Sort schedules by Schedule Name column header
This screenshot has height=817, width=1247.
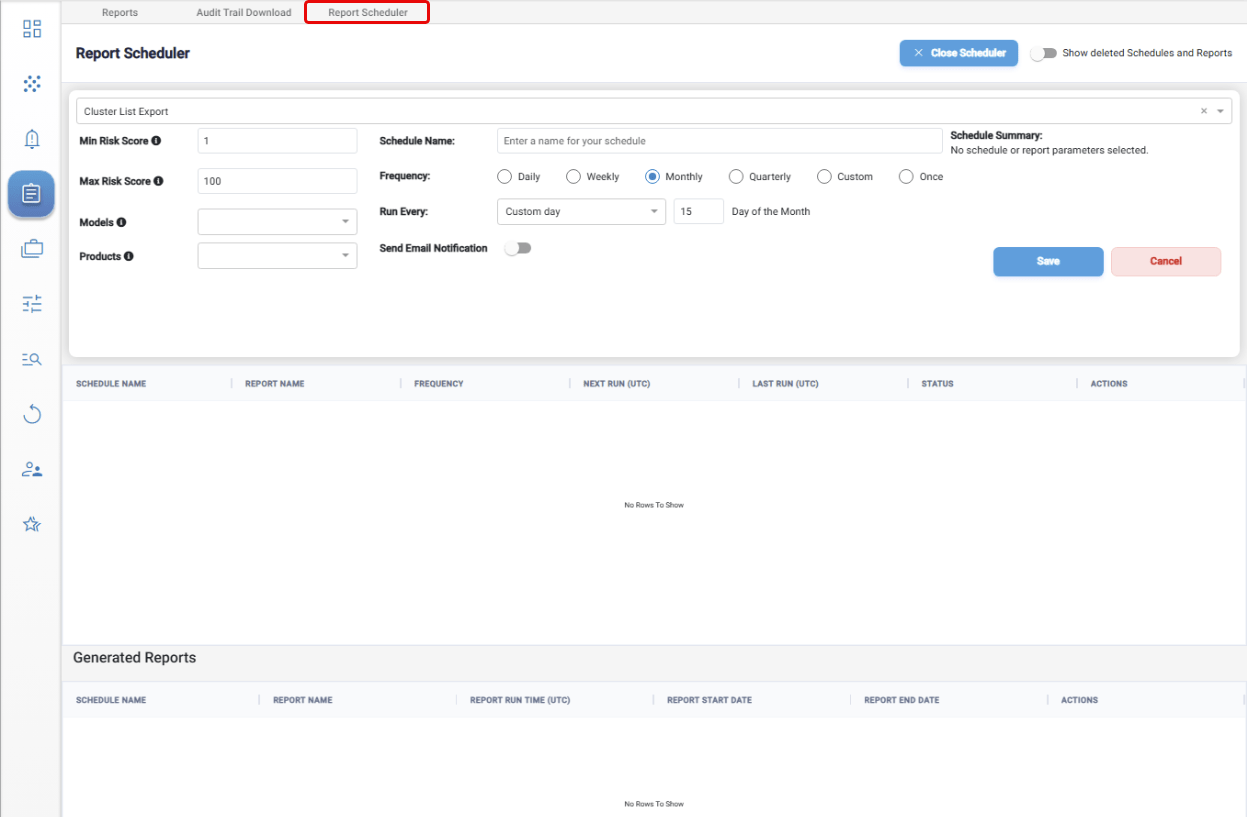(x=111, y=384)
